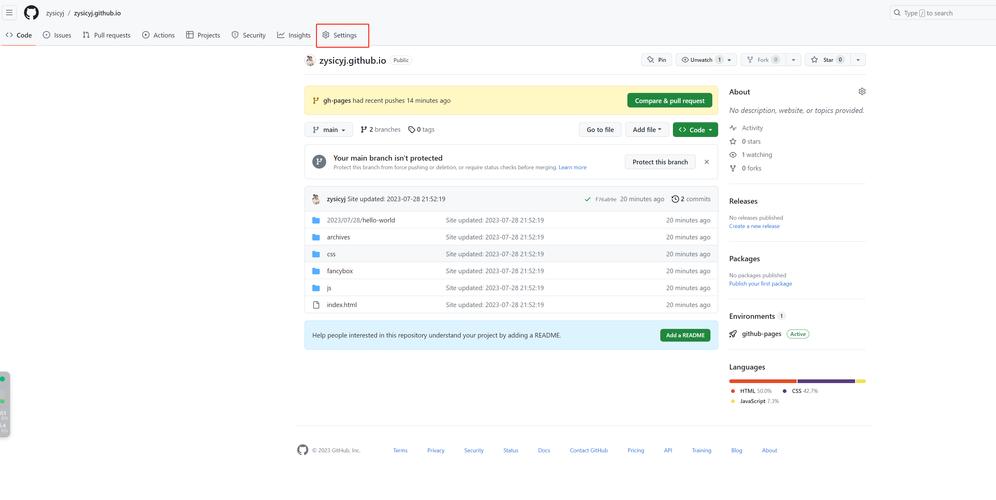
Task: Click Publish your first package
Action: (760, 284)
